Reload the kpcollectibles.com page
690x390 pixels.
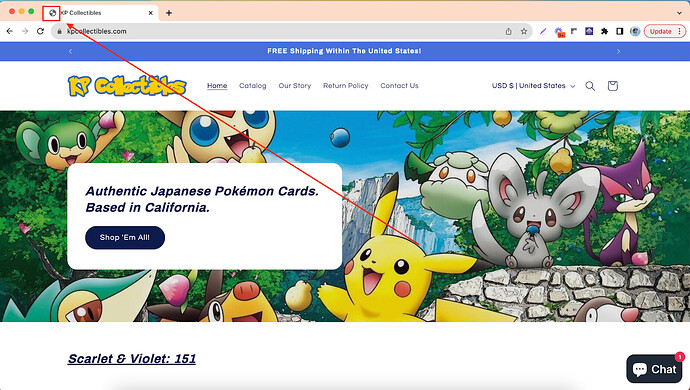pos(40,31)
